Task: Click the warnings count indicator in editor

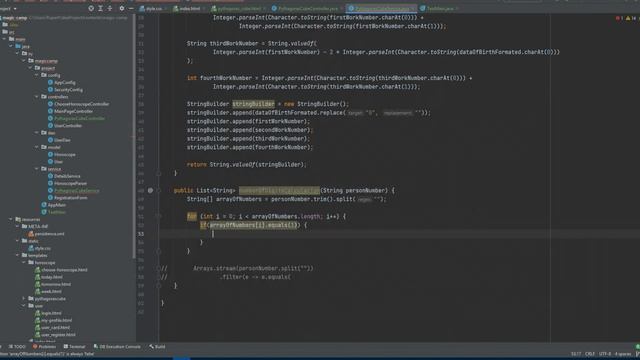Action: coord(631,18)
